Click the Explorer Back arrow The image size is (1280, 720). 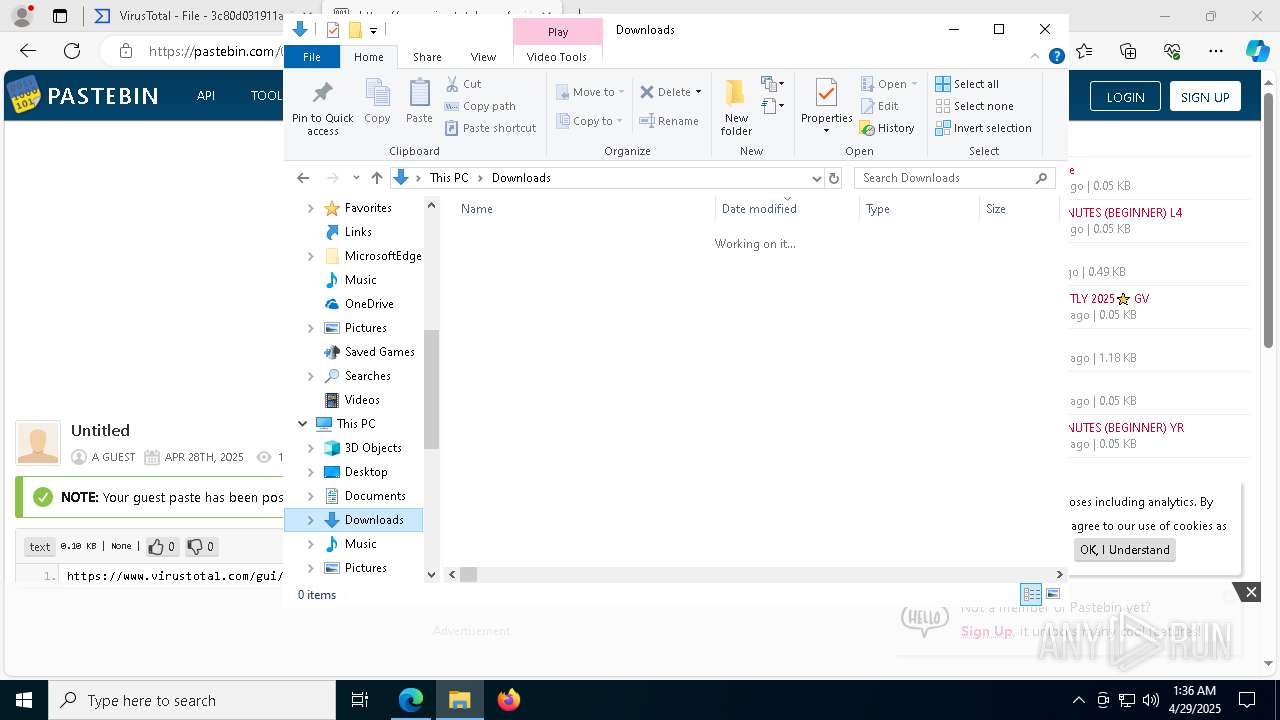pyautogui.click(x=303, y=178)
